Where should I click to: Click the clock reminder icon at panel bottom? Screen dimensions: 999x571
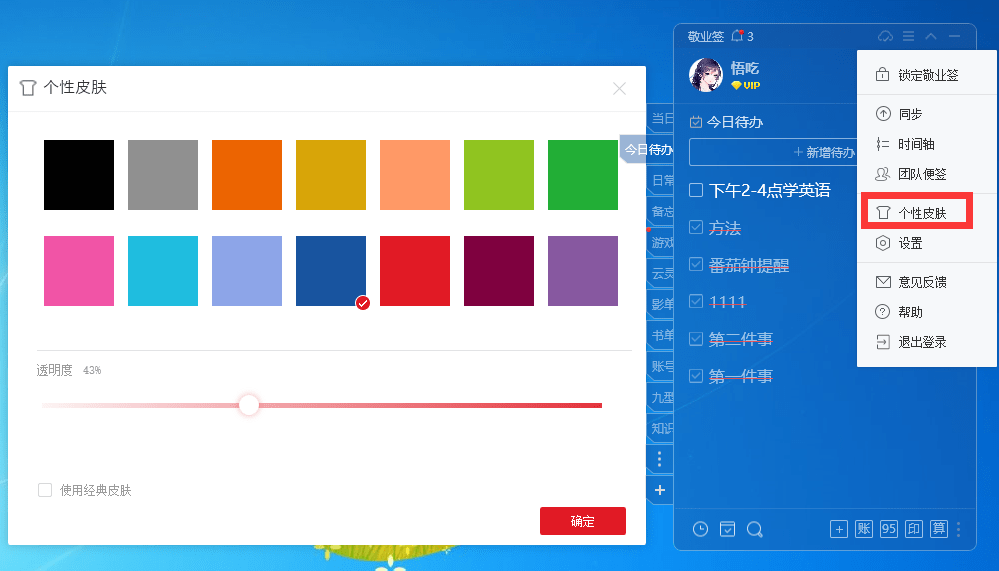coord(700,529)
